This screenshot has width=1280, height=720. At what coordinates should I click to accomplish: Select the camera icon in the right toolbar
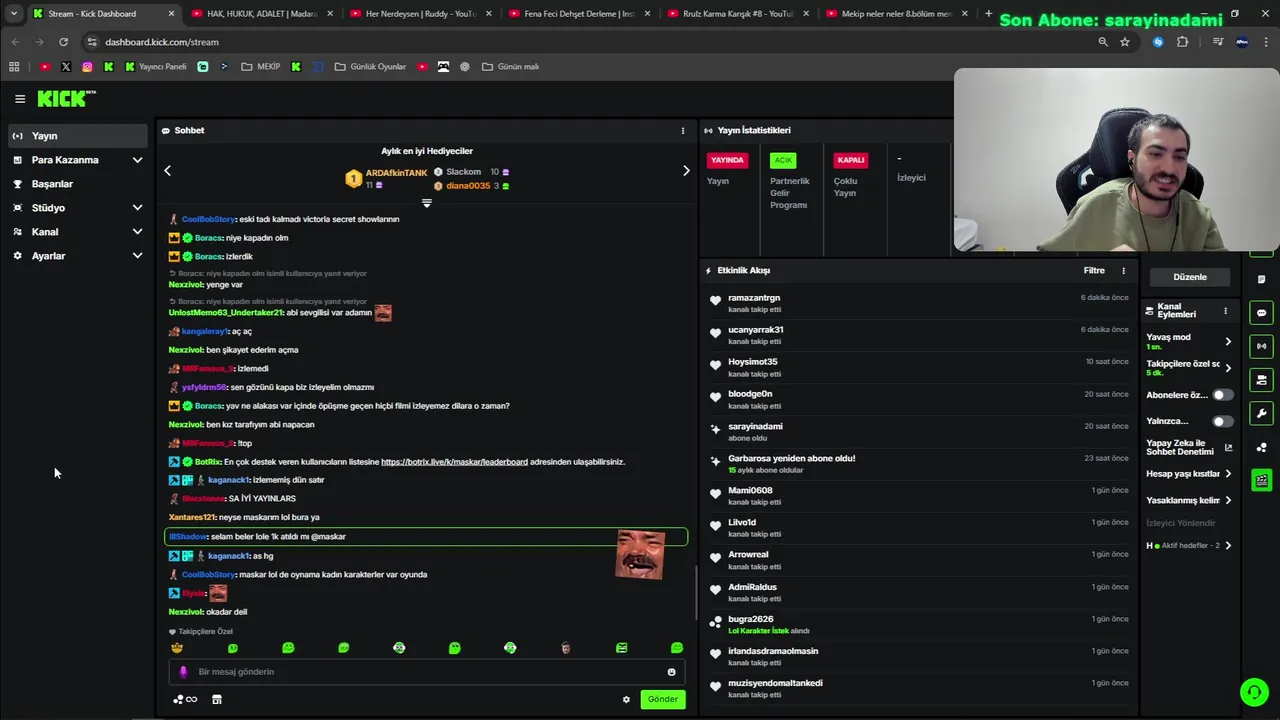point(1261,380)
